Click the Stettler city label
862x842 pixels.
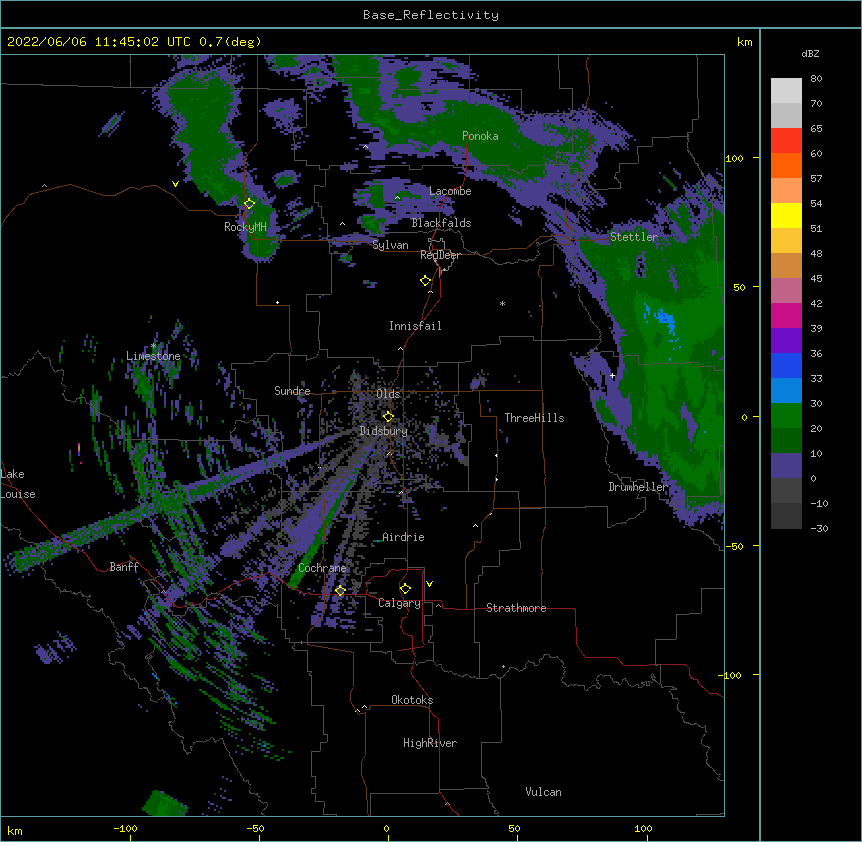point(634,237)
